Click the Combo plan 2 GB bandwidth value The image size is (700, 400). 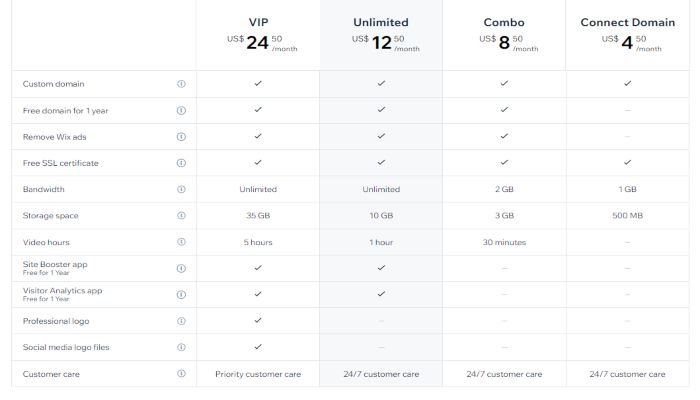coord(504,189)
